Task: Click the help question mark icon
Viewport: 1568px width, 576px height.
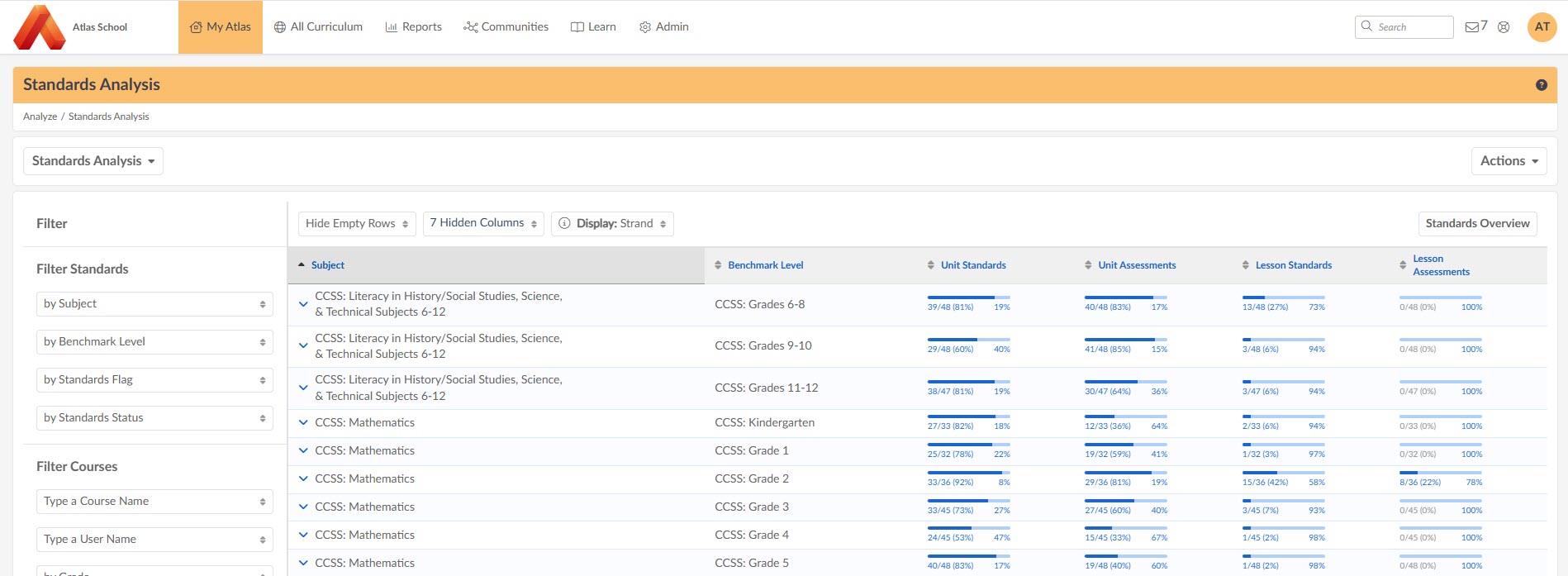Action: coord(1541,85)
